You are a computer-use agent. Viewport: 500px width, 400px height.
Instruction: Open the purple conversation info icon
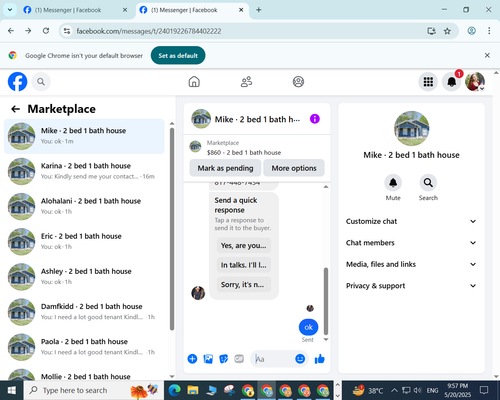coord(315,119)
